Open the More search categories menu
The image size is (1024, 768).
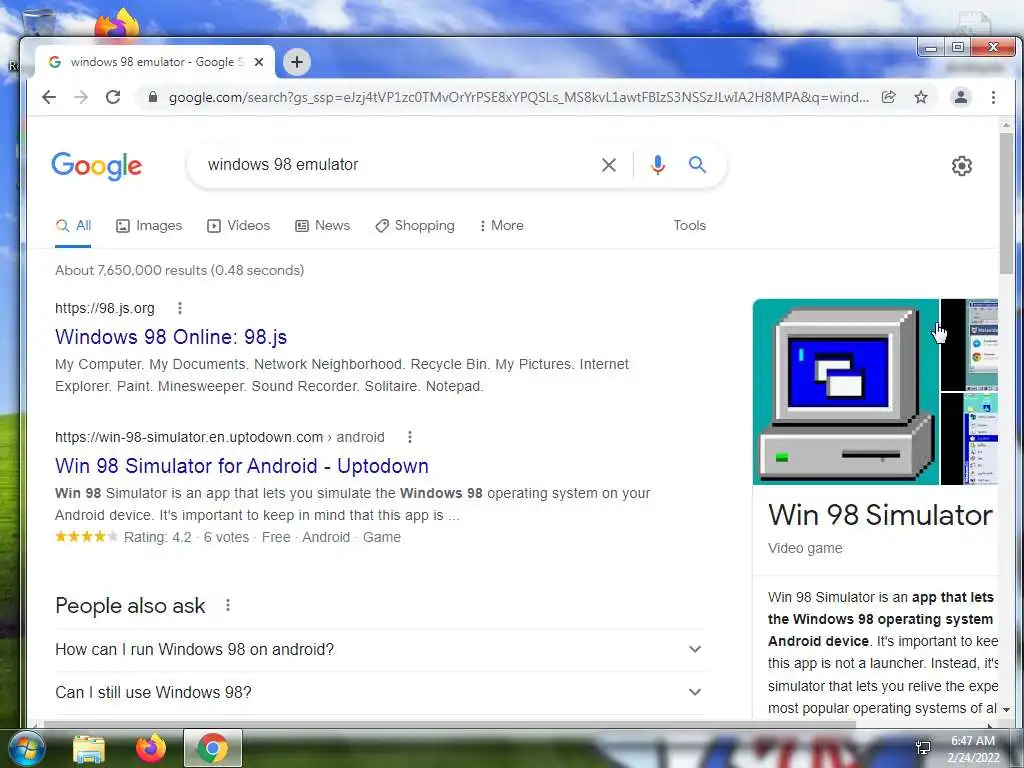pyautogui.click(x=502, y=226)
